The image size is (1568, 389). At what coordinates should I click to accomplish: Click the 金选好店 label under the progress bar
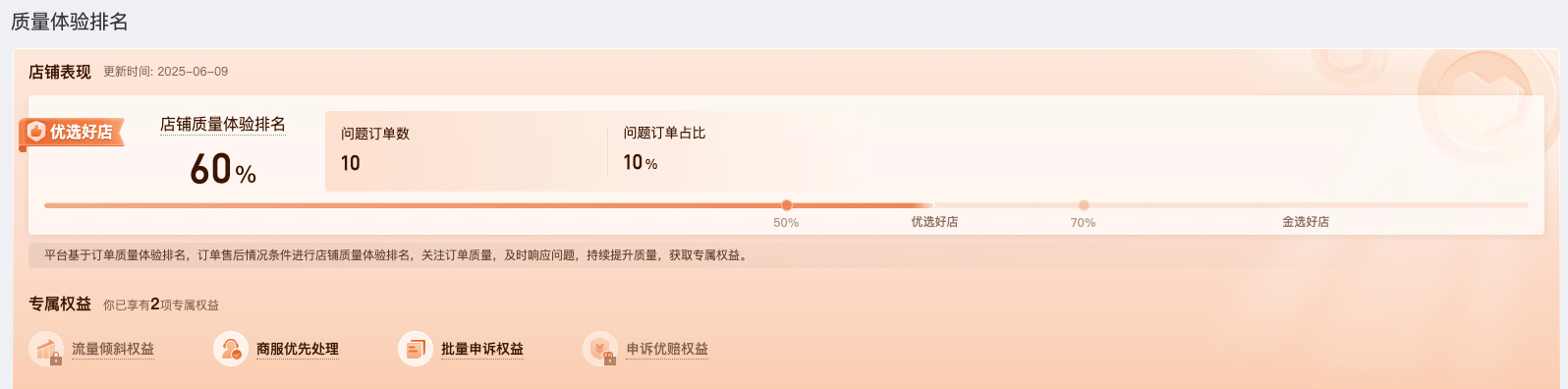[1306, 222]
